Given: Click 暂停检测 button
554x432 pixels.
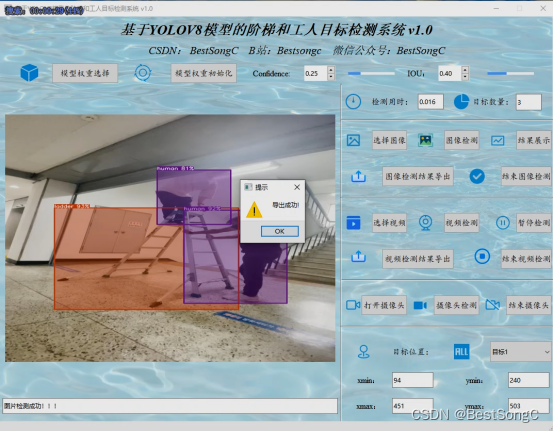Looking at the screenshot, I should (x=534, y=223).
